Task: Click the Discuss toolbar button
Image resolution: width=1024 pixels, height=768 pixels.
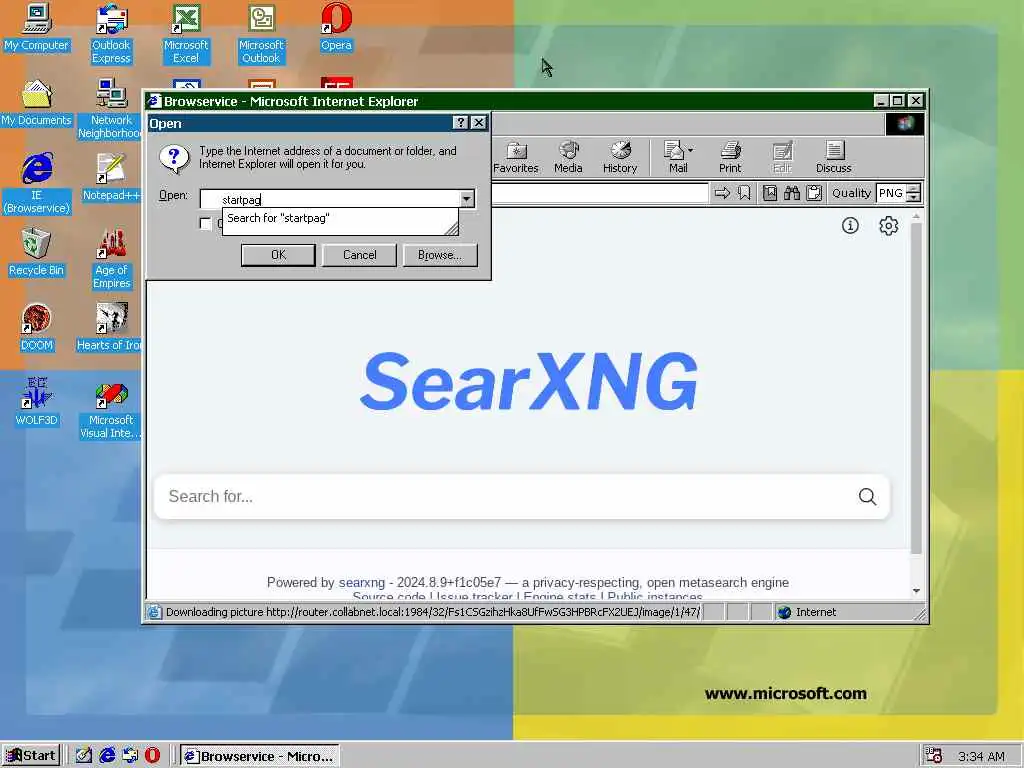Action: [833, 157]
